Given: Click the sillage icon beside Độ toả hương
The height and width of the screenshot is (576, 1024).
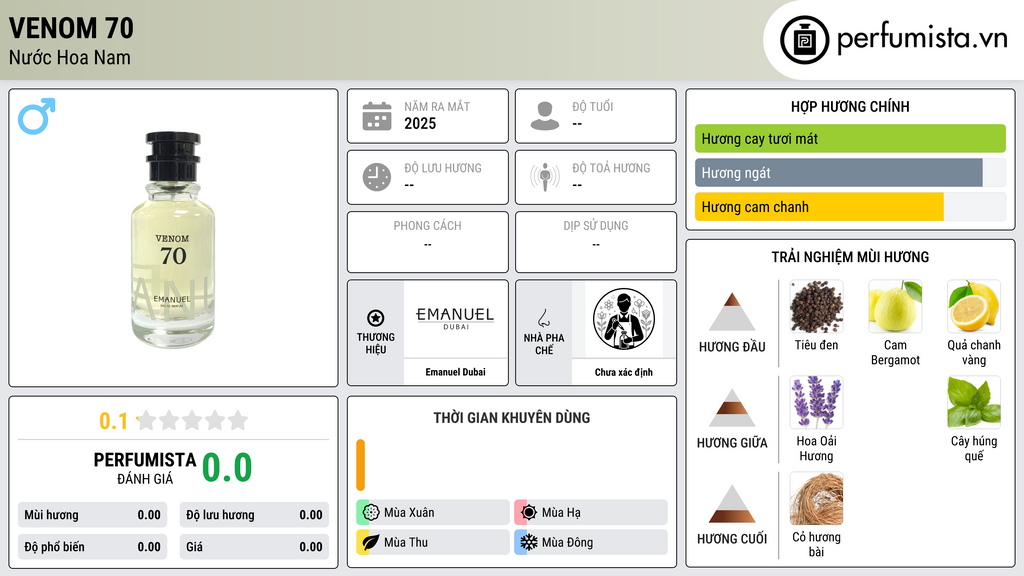Looking at the screenshot, I should (x=545, y=177).
